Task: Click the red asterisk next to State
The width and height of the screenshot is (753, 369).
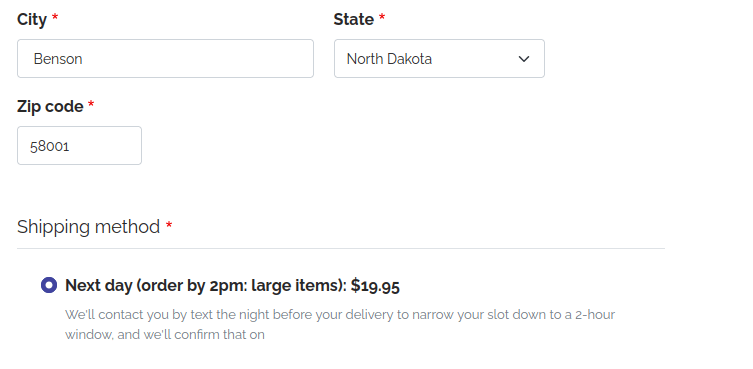Action: click(382, 17)
